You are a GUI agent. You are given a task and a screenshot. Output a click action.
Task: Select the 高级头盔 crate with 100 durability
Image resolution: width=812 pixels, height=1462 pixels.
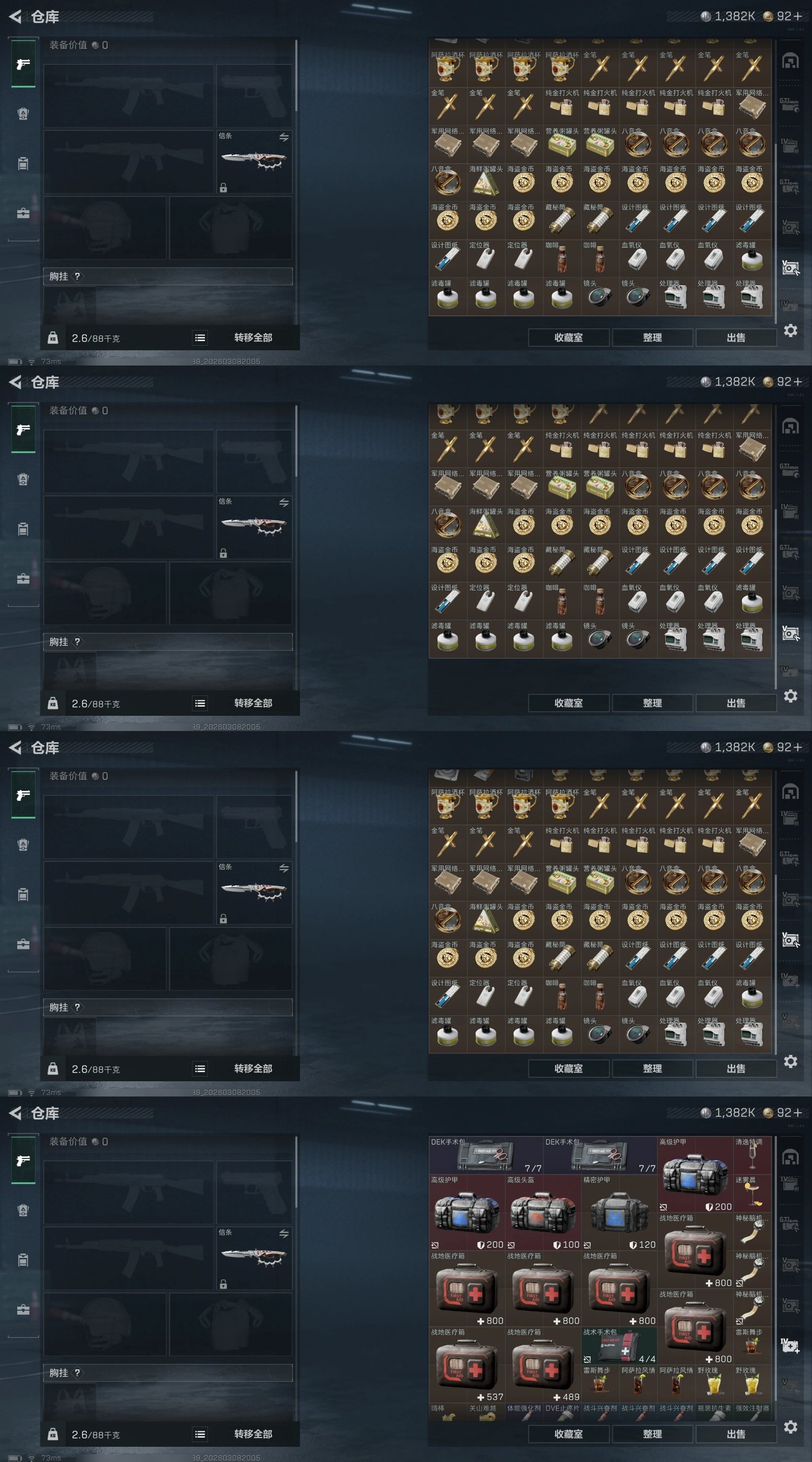(543, 1212)
